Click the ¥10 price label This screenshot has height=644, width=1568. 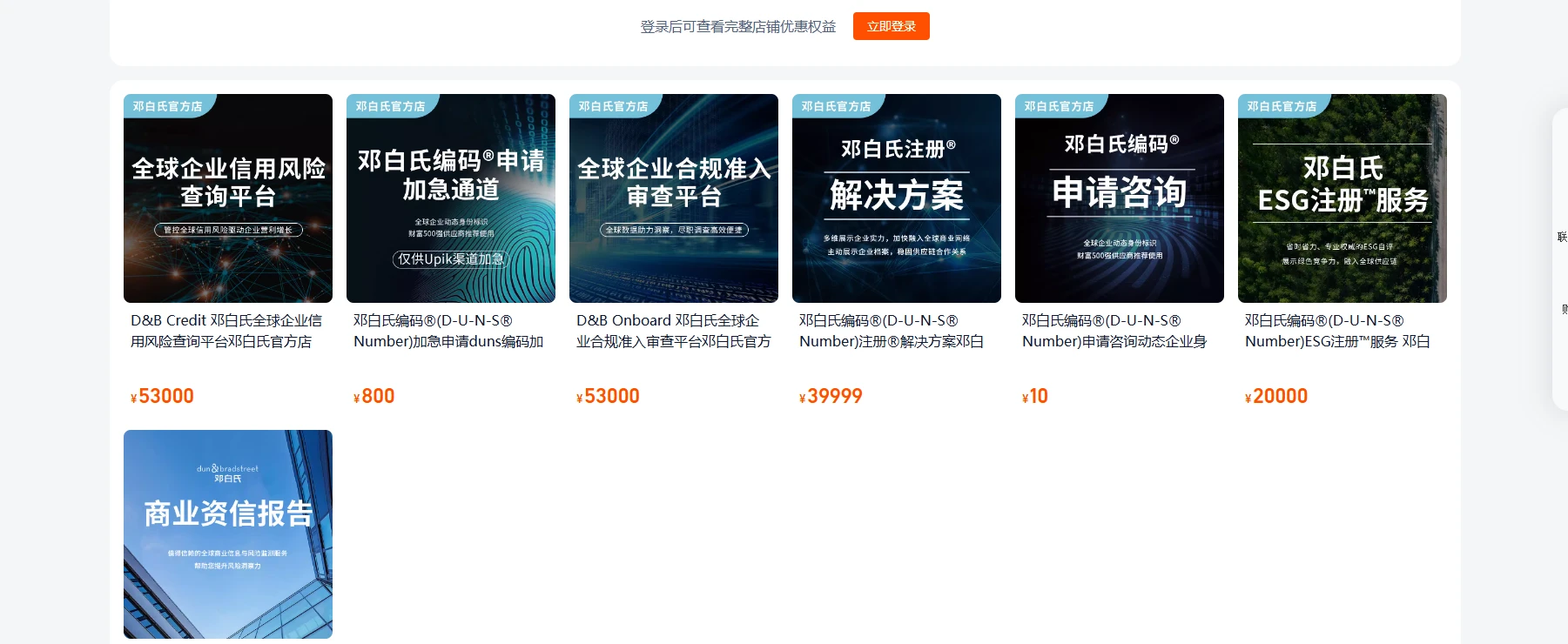click(1035, 397)
